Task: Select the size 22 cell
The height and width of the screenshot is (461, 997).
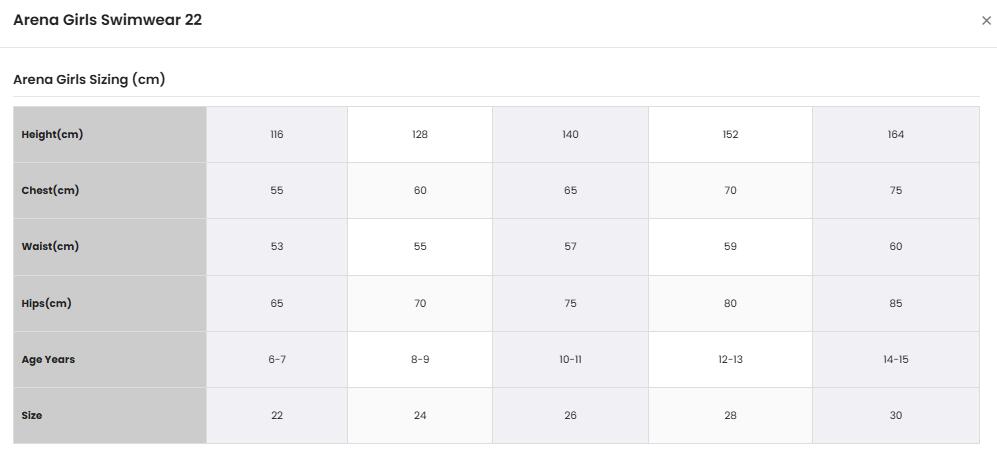Action: click(277, 415)
